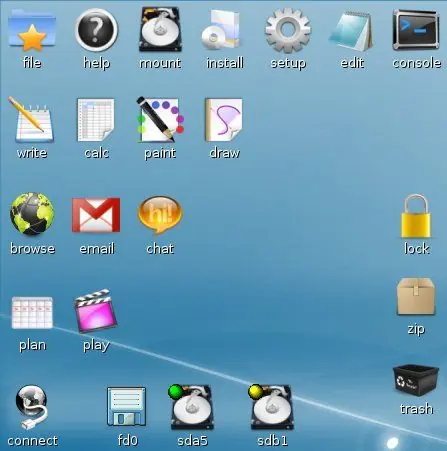
Task: Click the "write" label text
Action: click(x=32, y=153)
